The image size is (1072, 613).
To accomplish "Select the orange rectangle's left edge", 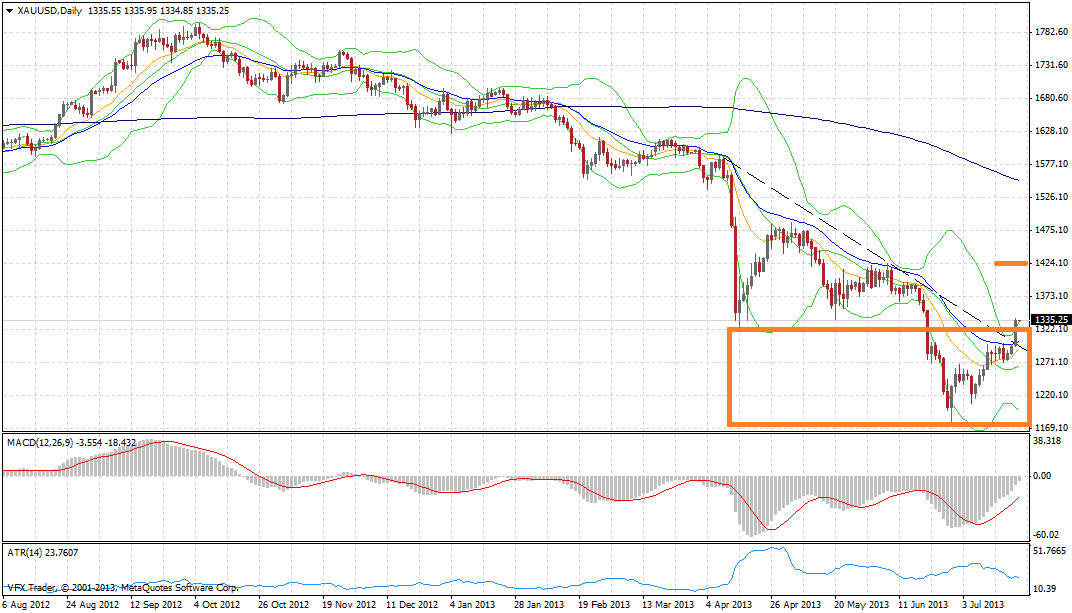I will click(730, 376).
